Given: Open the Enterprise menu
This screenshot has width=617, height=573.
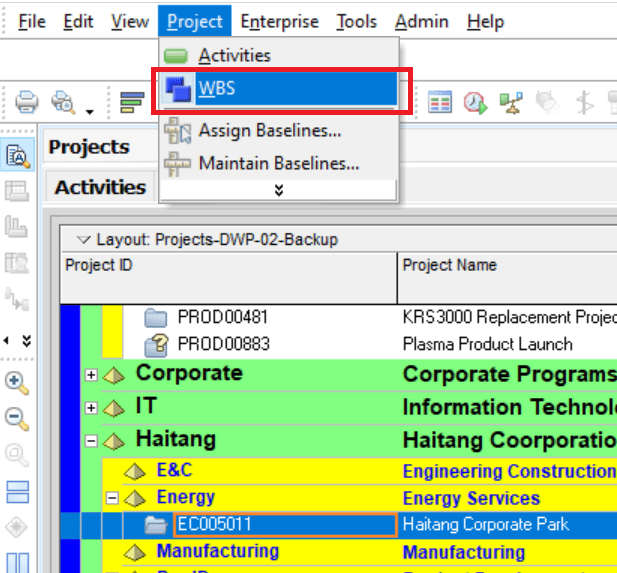Looking at the screenshot, I should [x=279, y=21].
